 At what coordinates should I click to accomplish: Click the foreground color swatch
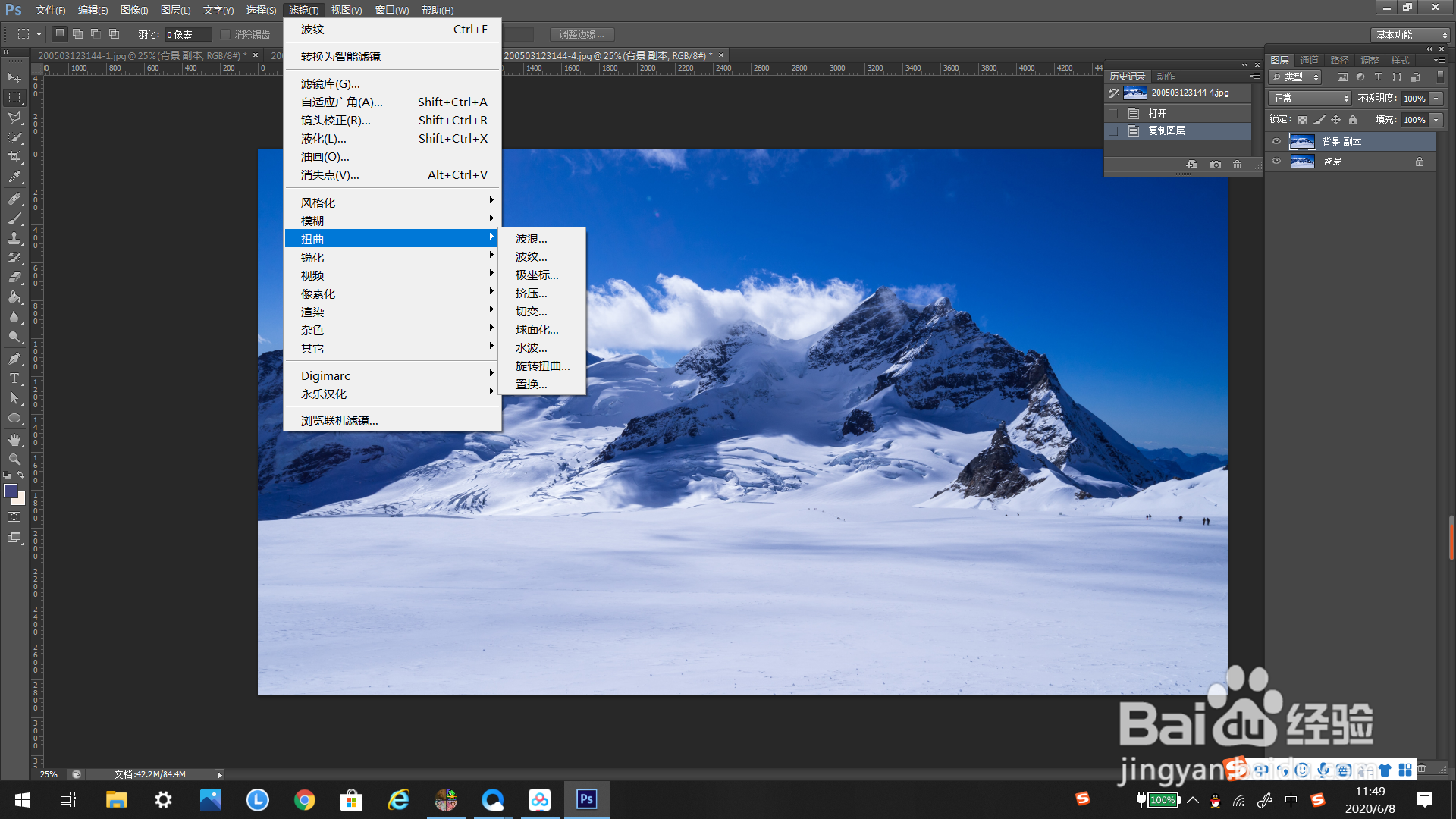[x=11, y=491]
